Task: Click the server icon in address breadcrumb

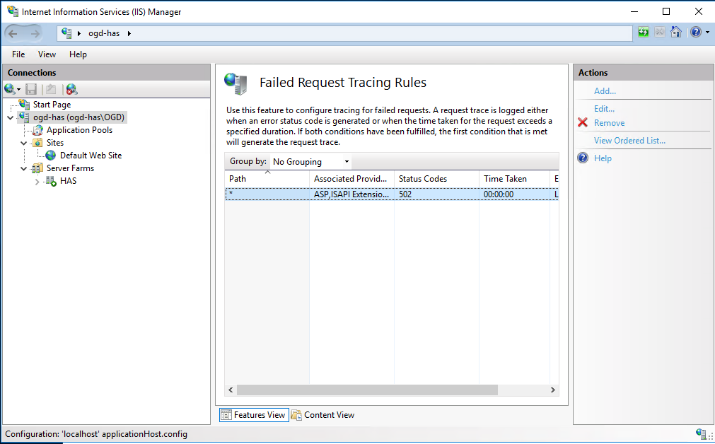Action: 67,33
